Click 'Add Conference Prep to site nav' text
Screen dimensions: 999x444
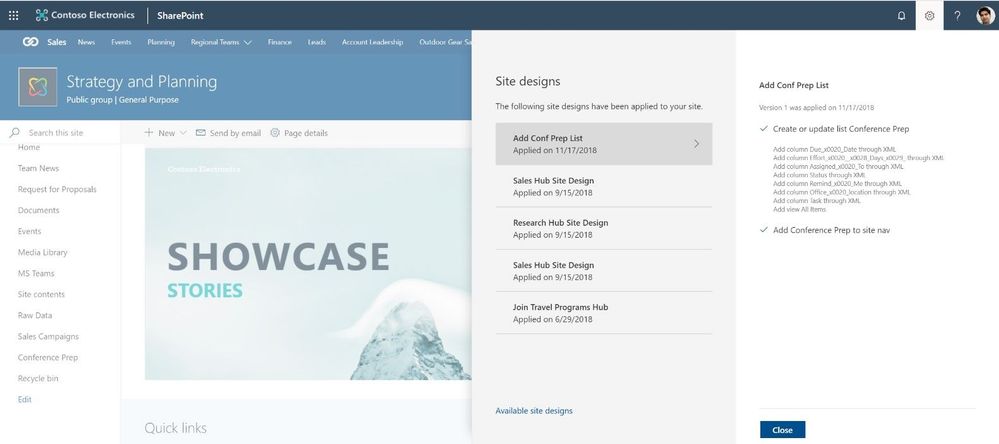click(x=831, y=230)
